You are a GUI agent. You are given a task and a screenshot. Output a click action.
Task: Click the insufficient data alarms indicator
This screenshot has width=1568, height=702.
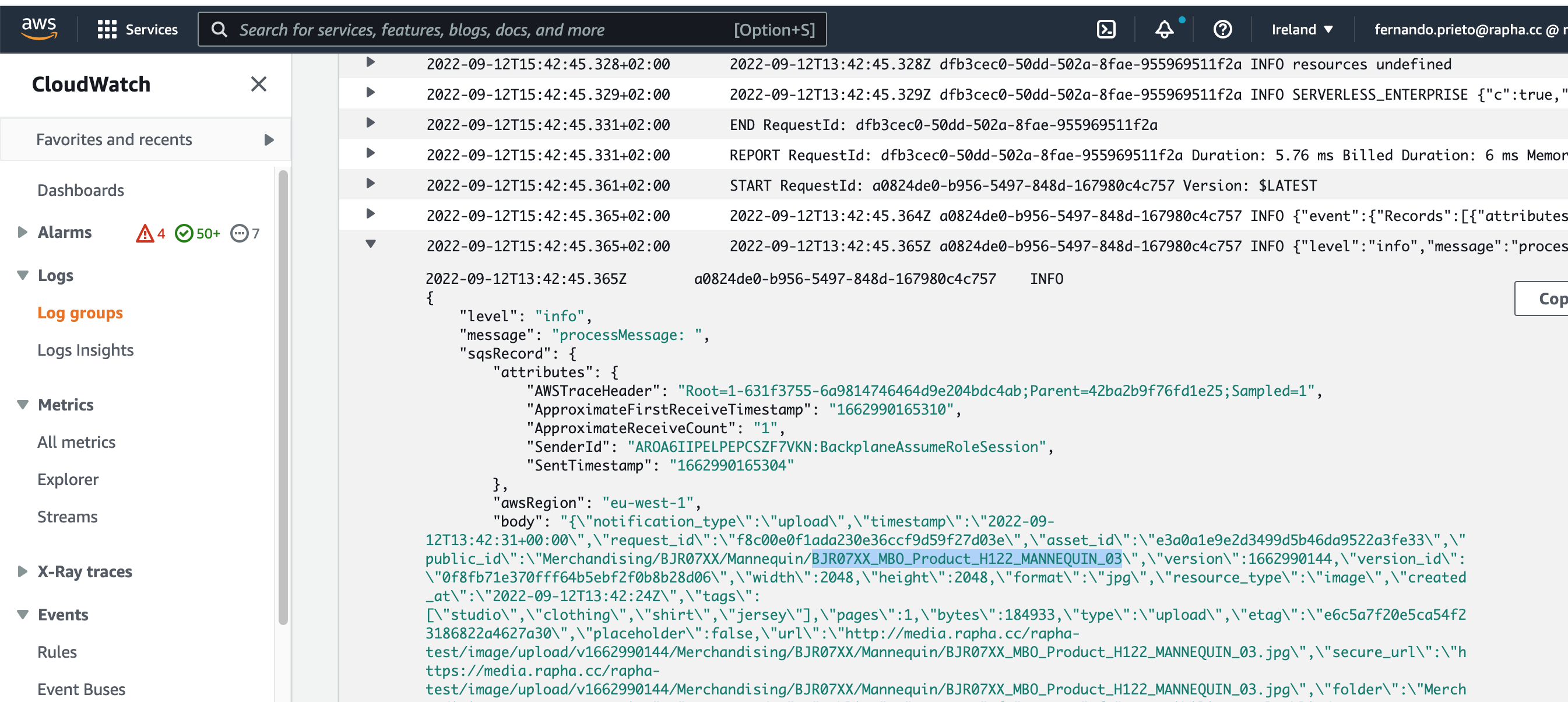coord(245,233)
